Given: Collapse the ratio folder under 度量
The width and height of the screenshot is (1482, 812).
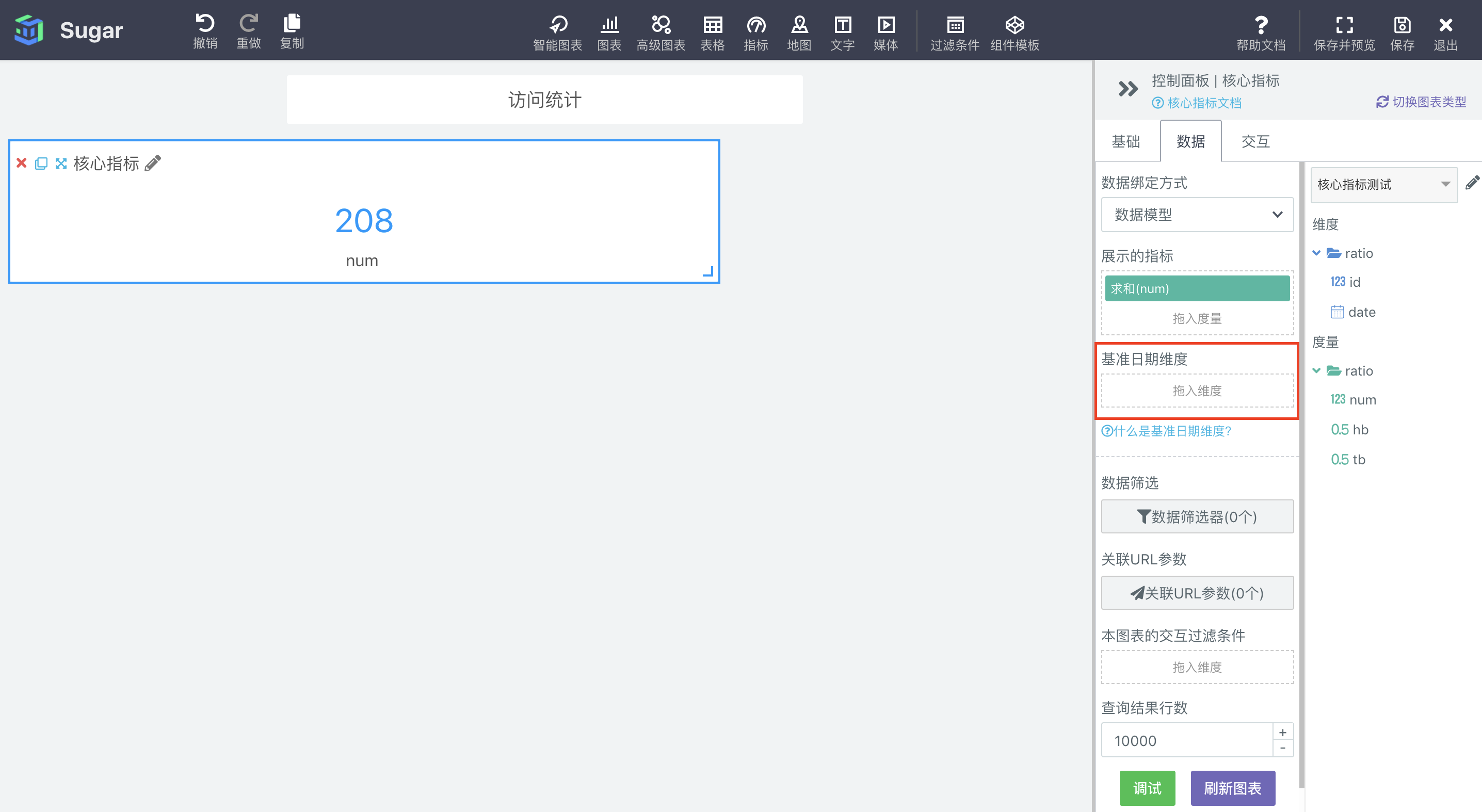Looking at the screenshot, I should [x=1316, y=370].
